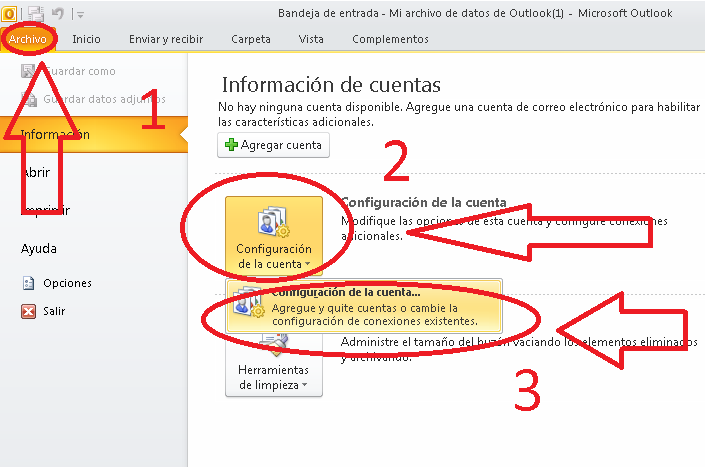The height and width of the screenshot is (467, 705).
Task: Switch to the Inicio tab
Action: tap(86, 39)
